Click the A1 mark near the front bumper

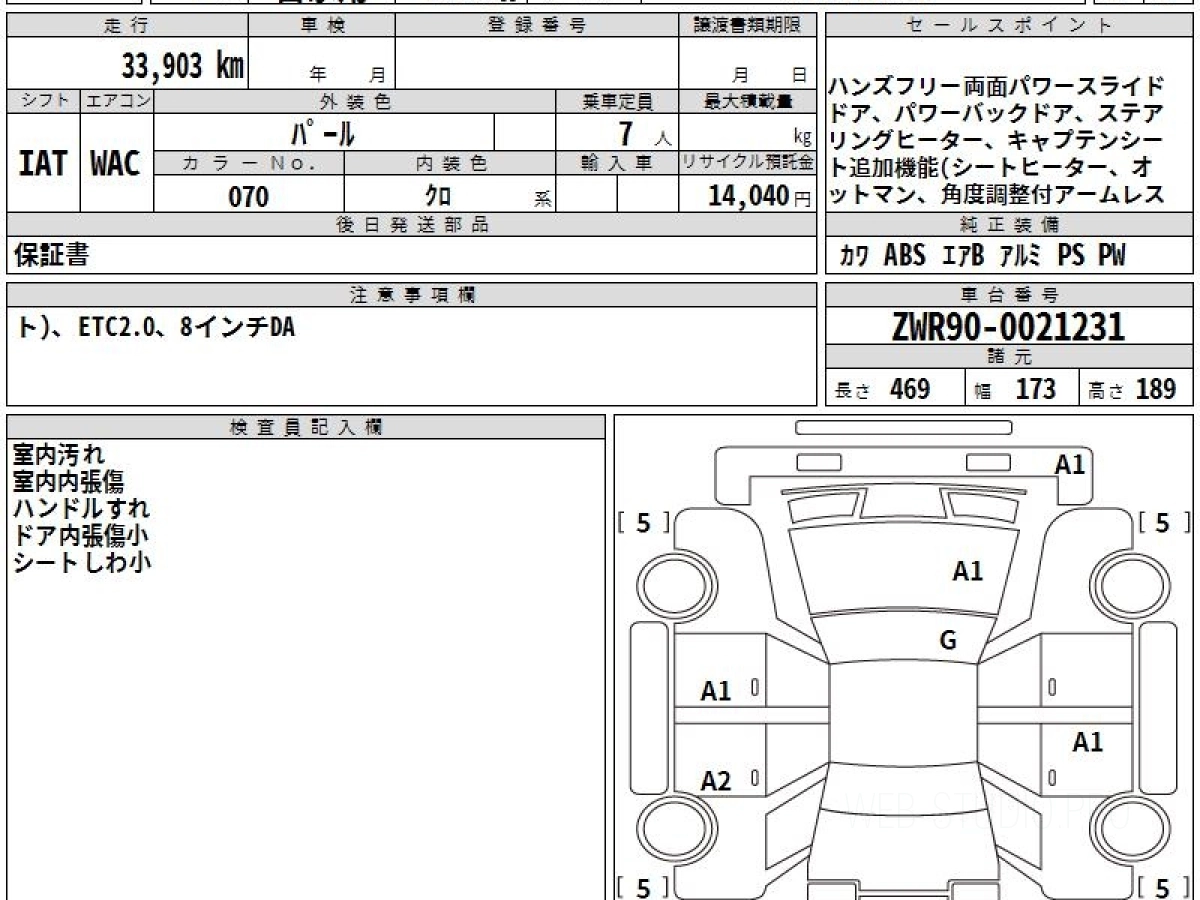(x=1070, y=464)
